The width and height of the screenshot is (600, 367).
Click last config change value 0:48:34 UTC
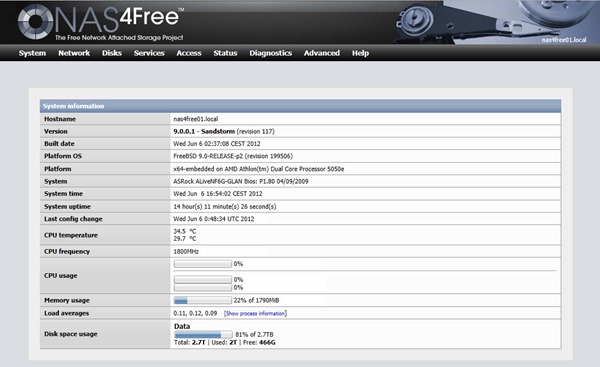(214, 219)
